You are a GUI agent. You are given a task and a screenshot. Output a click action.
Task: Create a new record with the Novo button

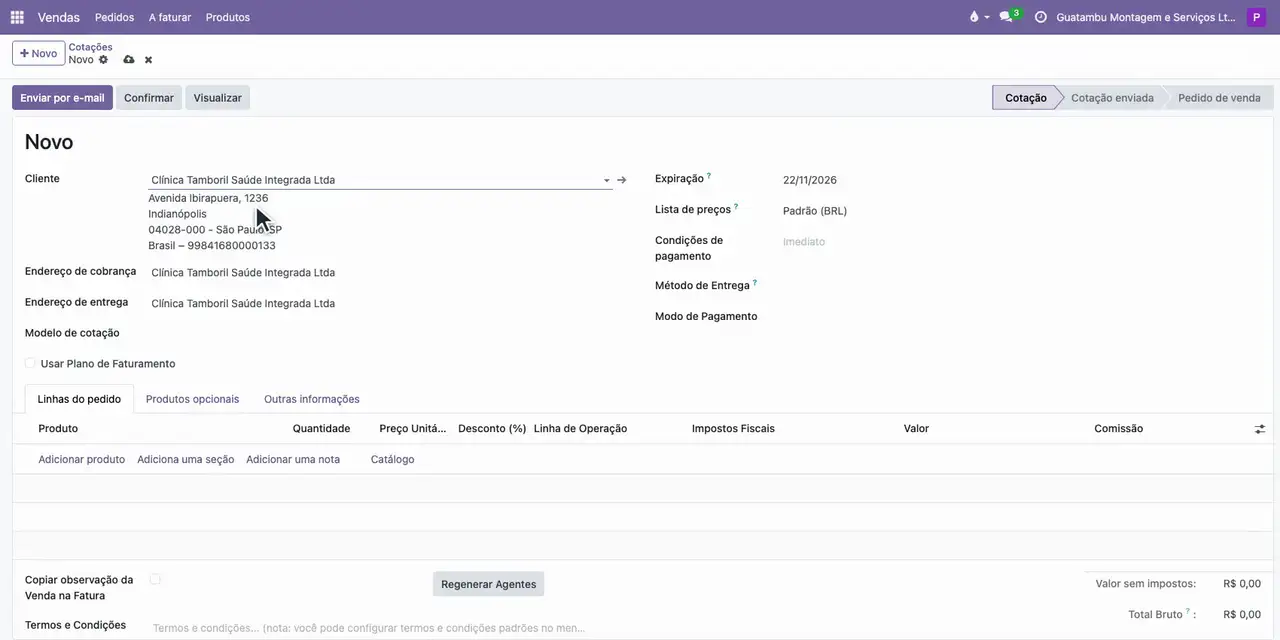[x=38, y=53]
